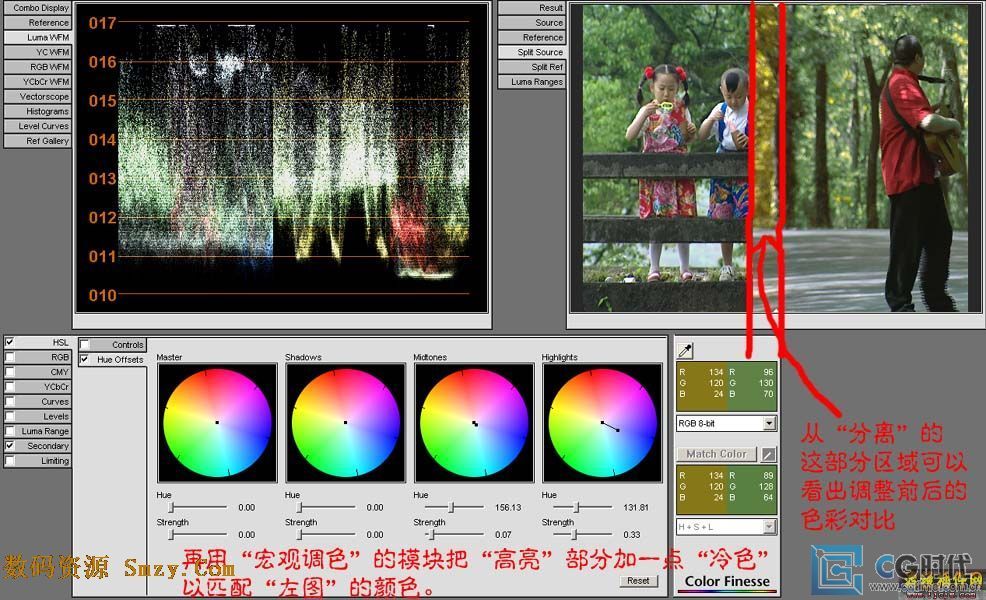Select Reference in the image viewer list

pos(532,37)
